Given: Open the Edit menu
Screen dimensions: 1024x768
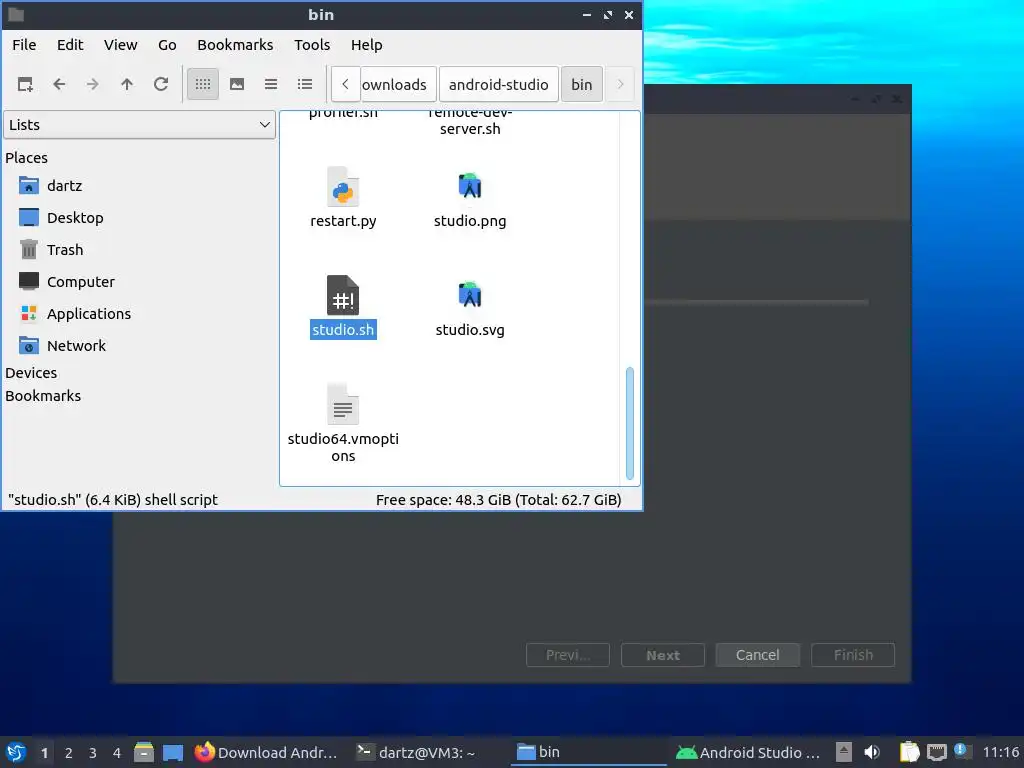Looking at the screenshot, I should tap(70, 45).
